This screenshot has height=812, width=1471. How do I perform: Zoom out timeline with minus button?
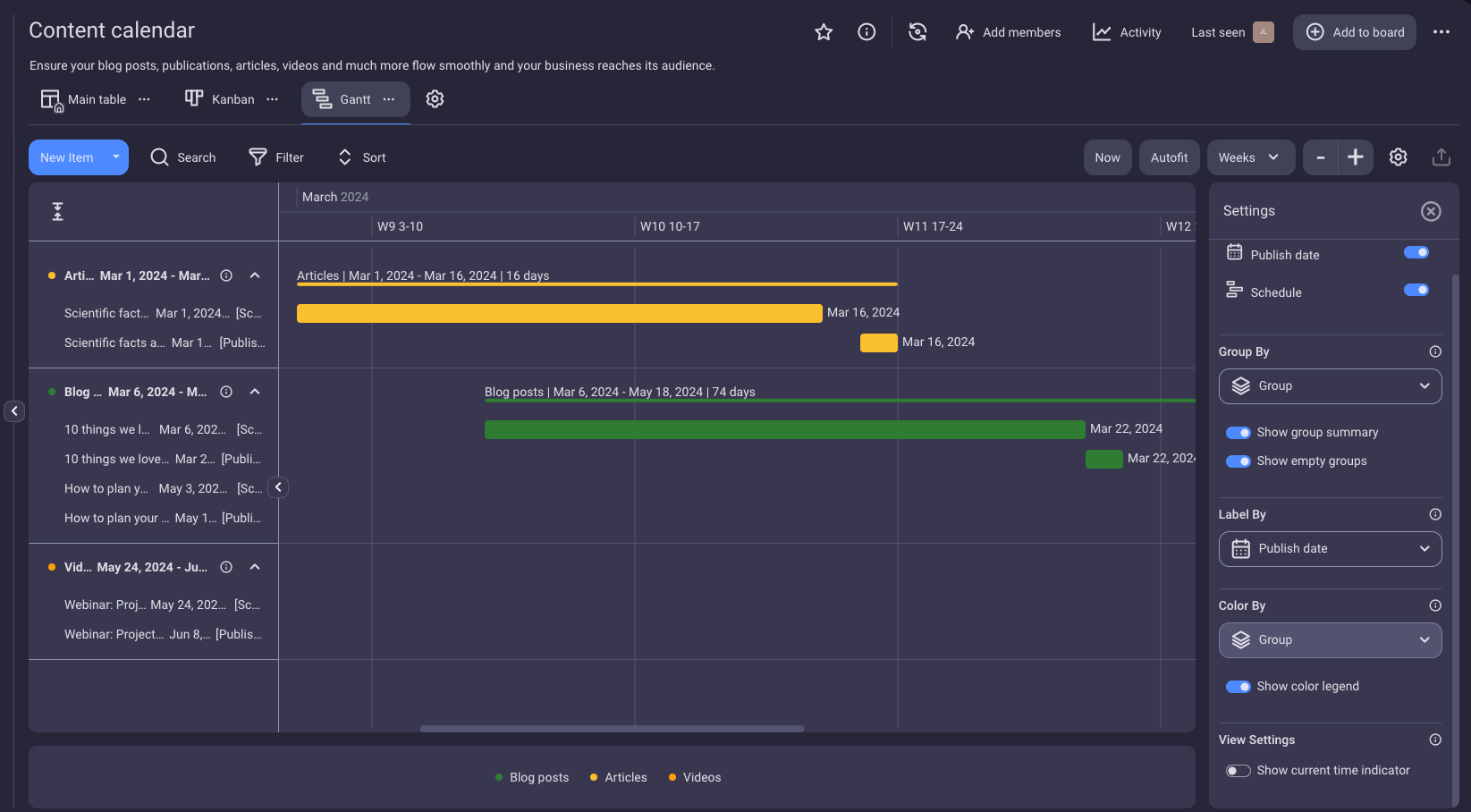(1320, 157)
